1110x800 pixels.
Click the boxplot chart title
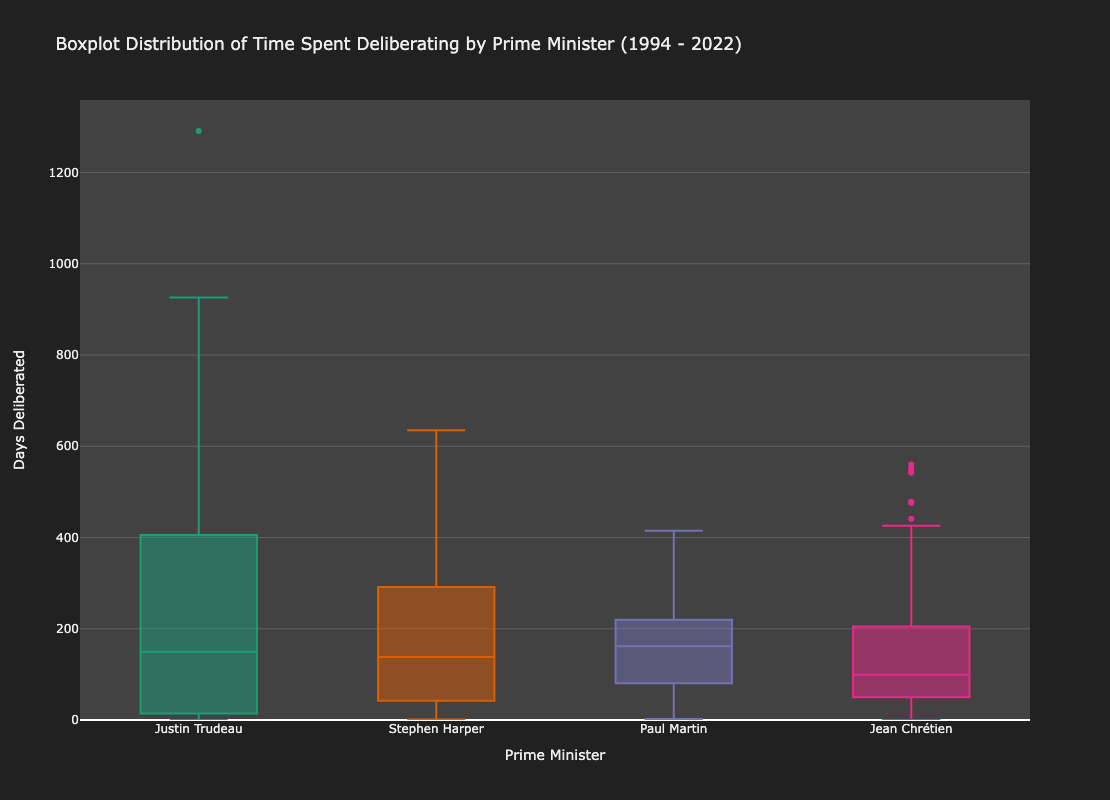pyautogui.click(x=399, y=44)
